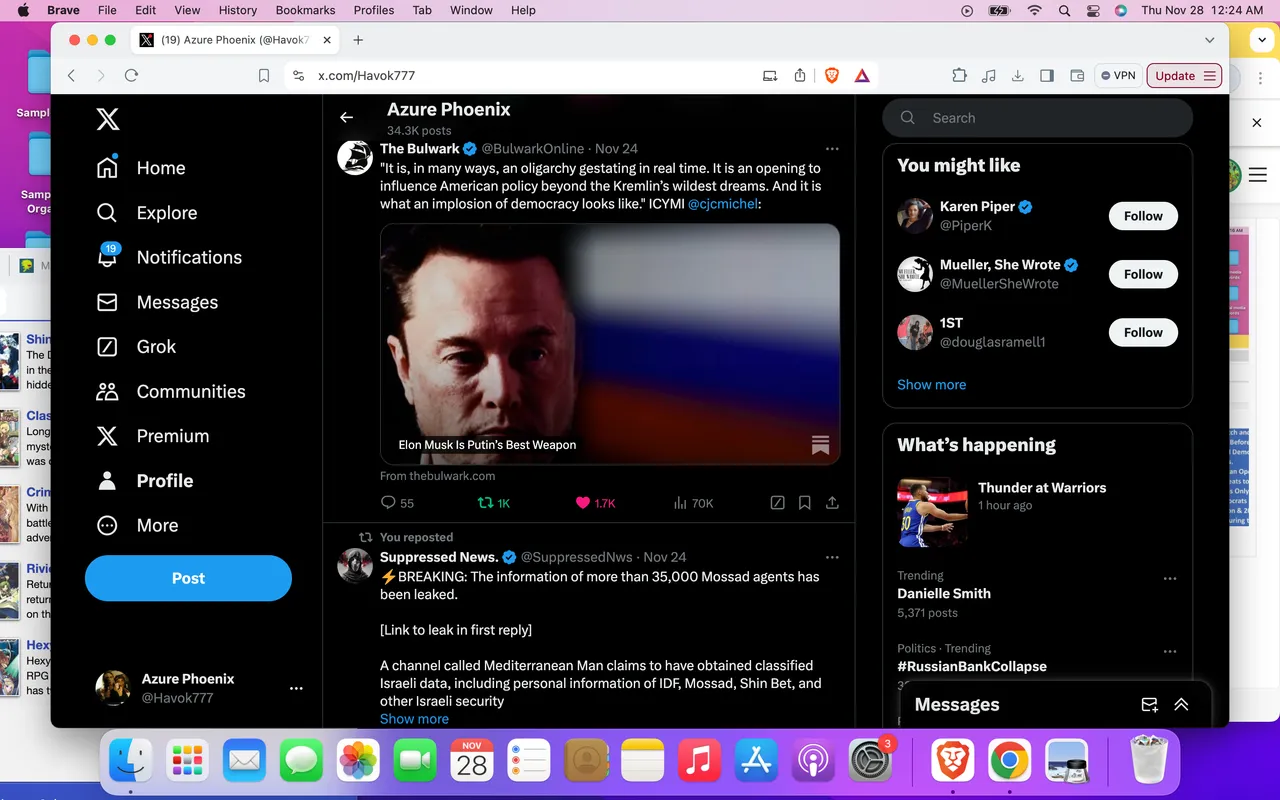Open #RussianBankCollapse trending topic

972,666
